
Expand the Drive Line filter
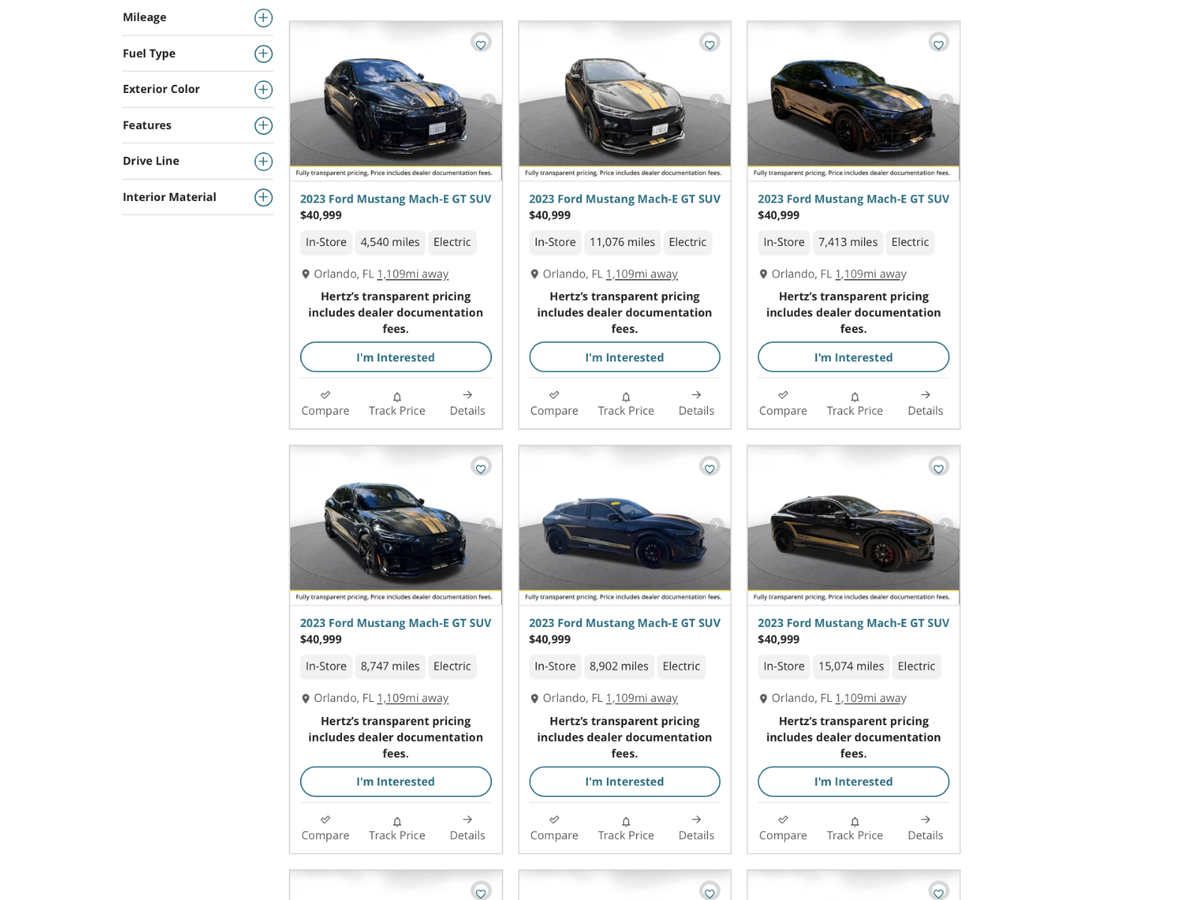[x=263, y=162]
